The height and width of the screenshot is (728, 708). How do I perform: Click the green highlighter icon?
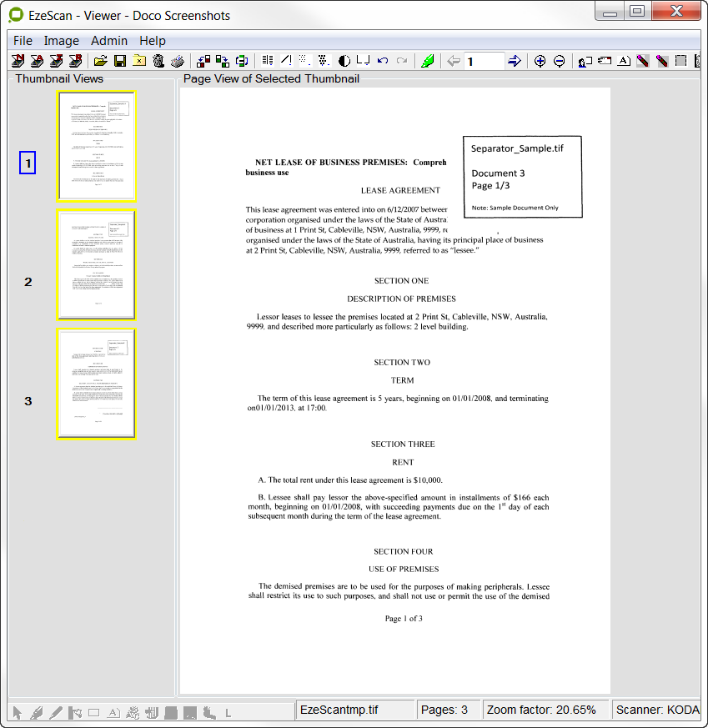coord(427,61)
